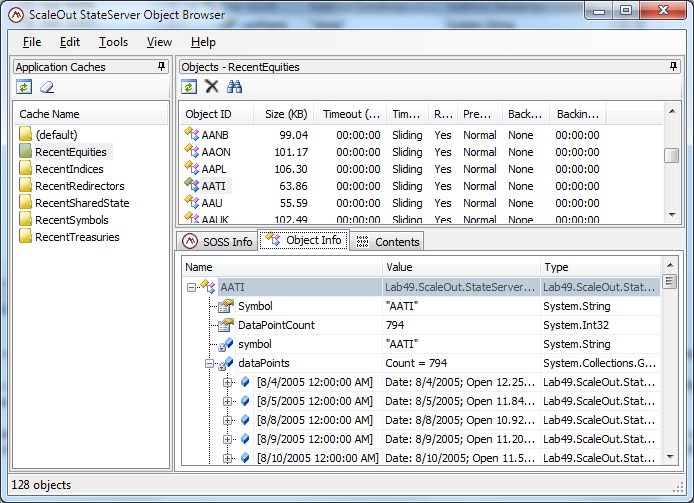The height and width of the screenshot is (503, 694).
Task: Select the RecentIndices cache name
Action: pyautogui.click(x=69, y=169)
